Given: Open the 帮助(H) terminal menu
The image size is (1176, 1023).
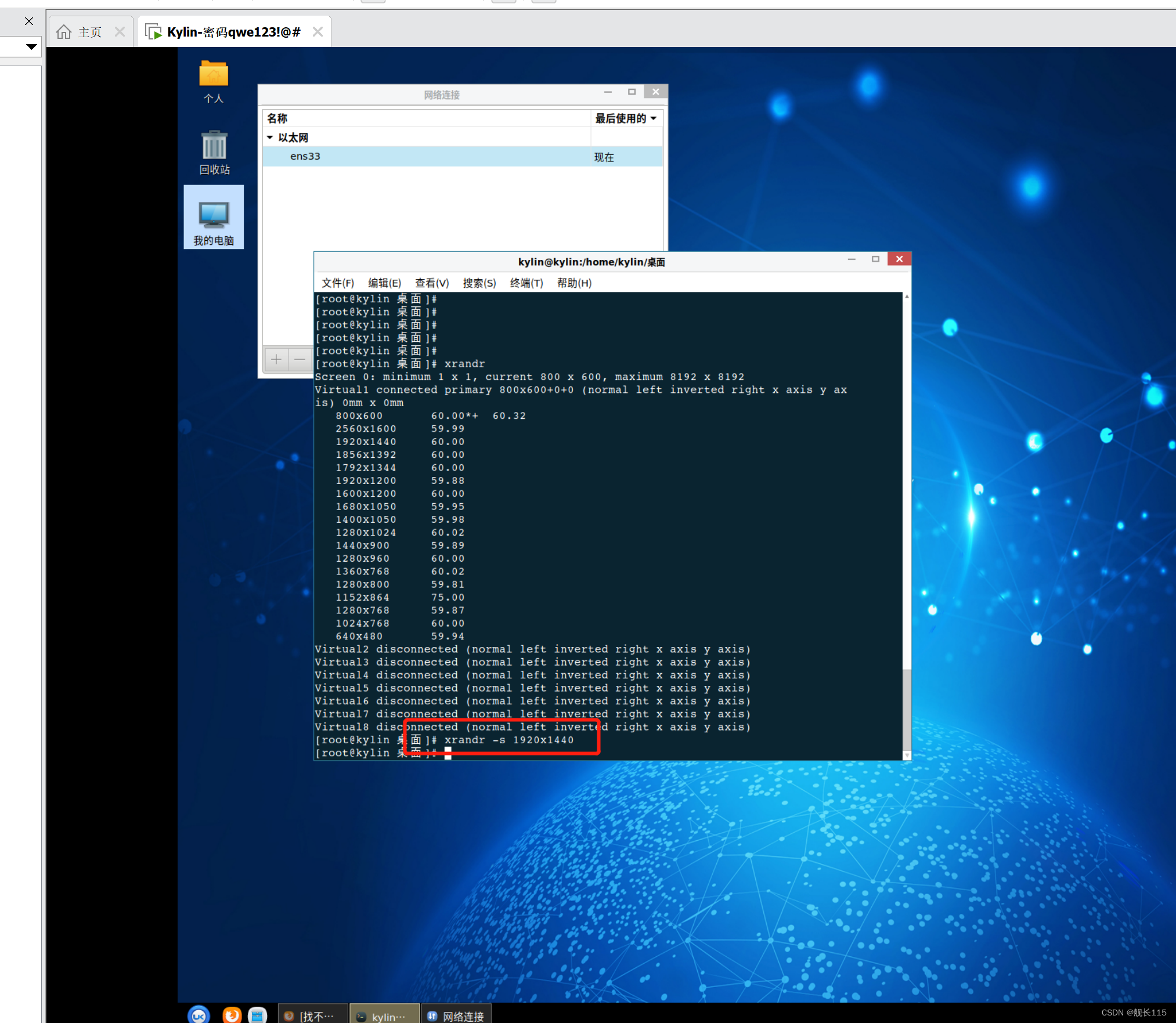Looking at the screenshot, I should pyautogui.click(x=573, y=283).
